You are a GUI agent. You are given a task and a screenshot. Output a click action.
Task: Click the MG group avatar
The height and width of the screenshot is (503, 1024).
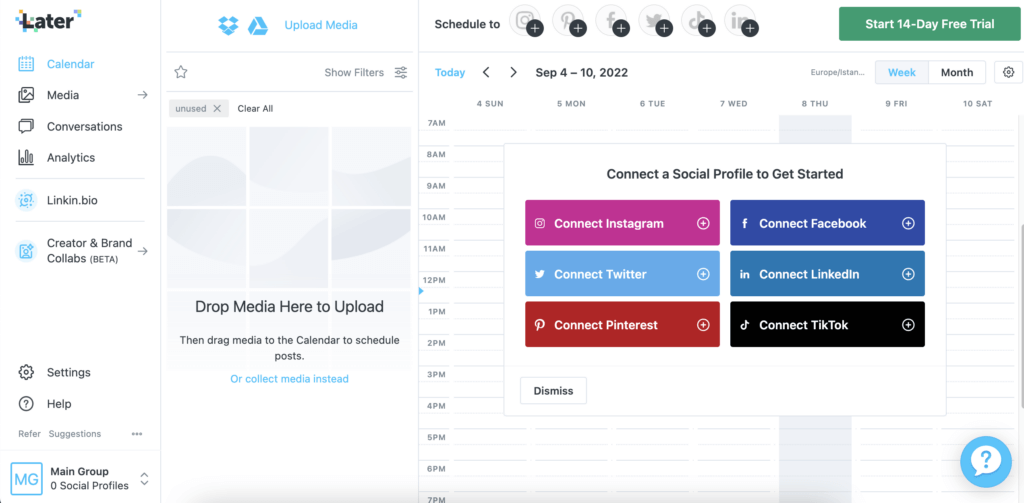point(27,479)
